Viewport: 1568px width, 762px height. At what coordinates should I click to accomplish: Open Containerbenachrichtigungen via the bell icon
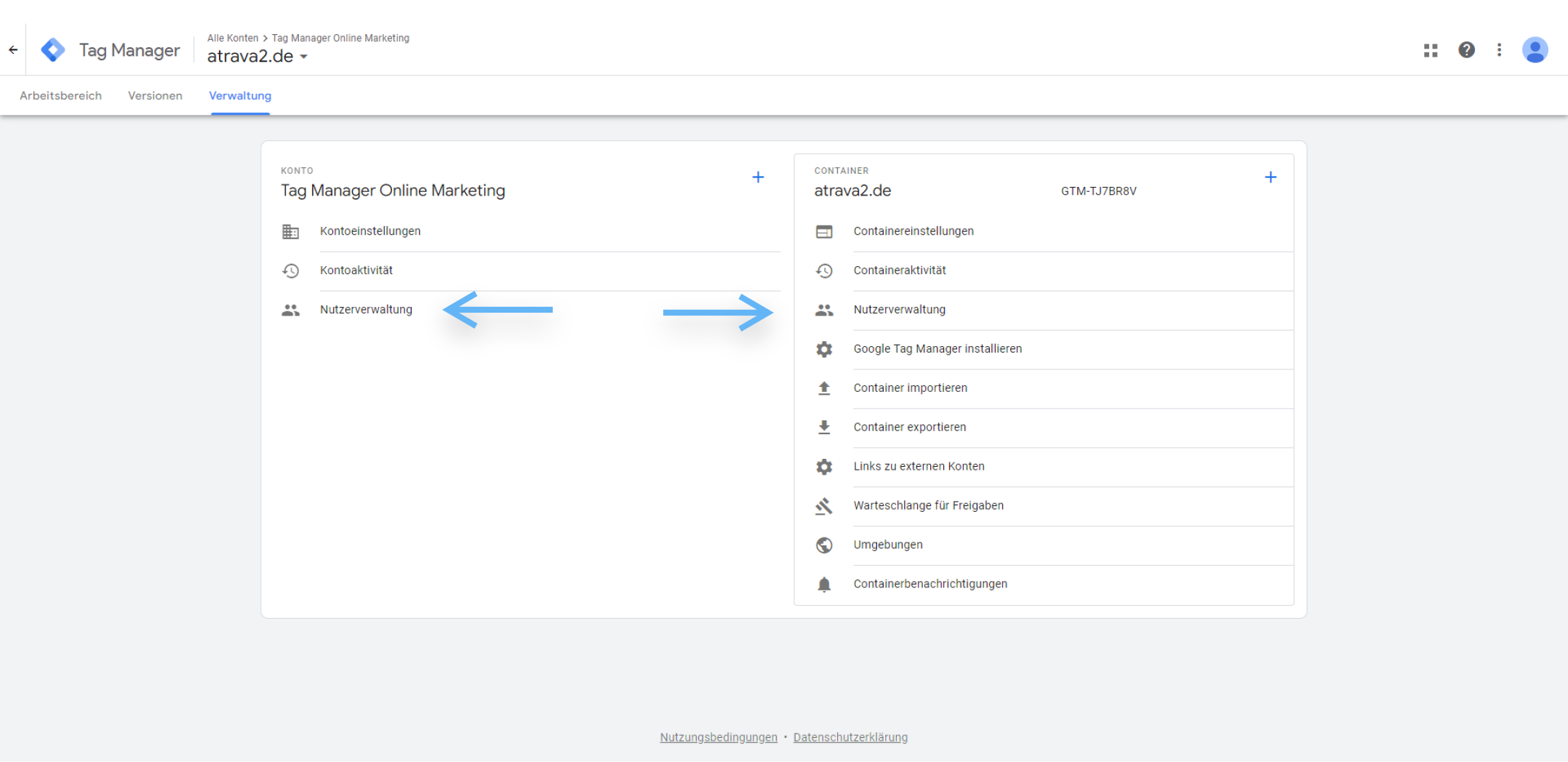825,584
